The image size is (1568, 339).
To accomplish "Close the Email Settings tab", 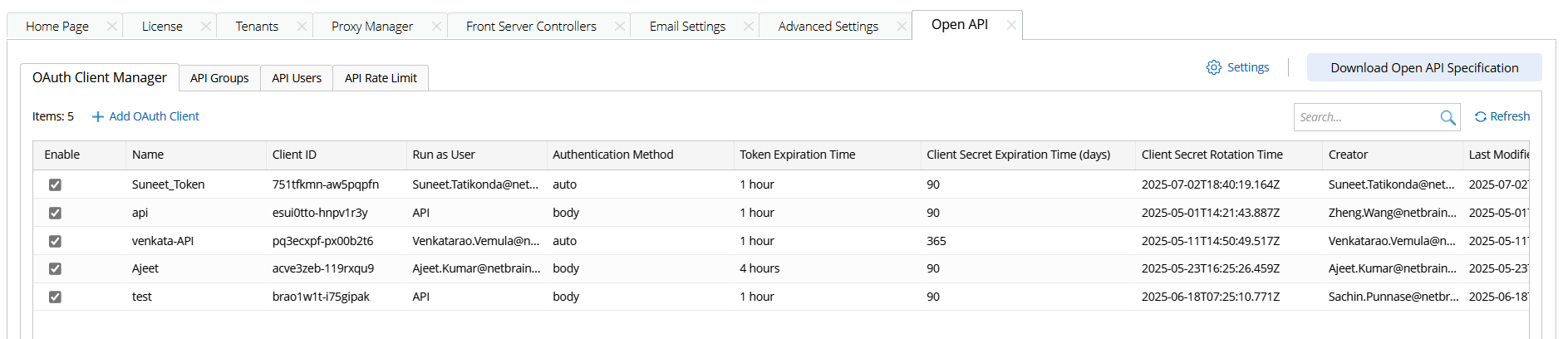I will (x=748, y=27).
